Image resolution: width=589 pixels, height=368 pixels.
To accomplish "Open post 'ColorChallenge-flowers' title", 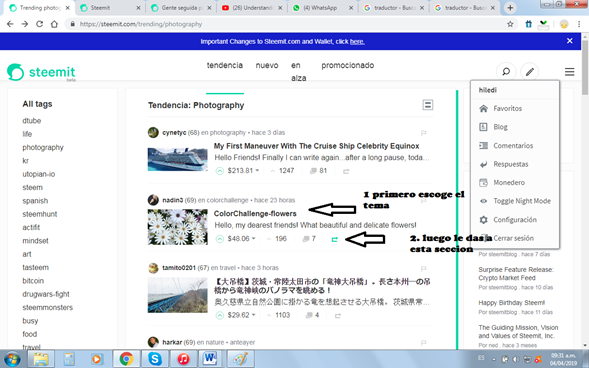I will tap(255, 214).
